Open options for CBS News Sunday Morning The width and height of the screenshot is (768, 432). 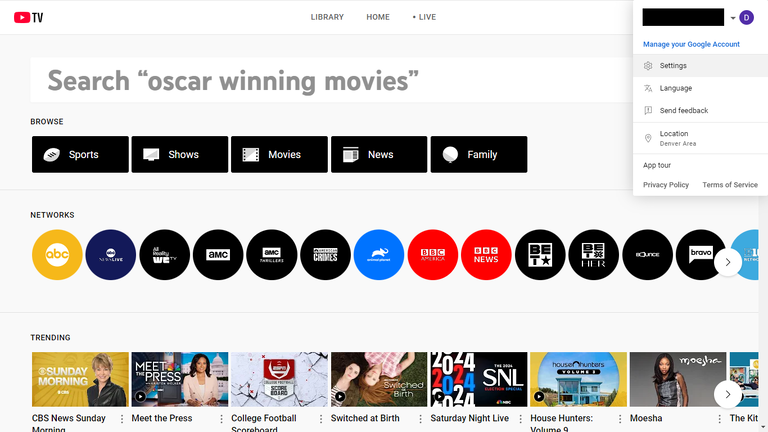(122, 419)
